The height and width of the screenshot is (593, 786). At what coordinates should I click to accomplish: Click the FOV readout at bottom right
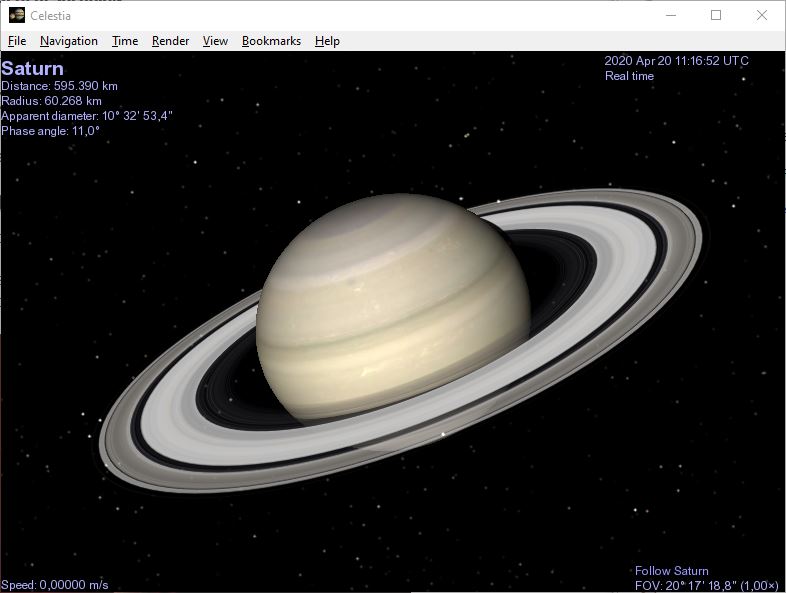[x=705, y=585]
